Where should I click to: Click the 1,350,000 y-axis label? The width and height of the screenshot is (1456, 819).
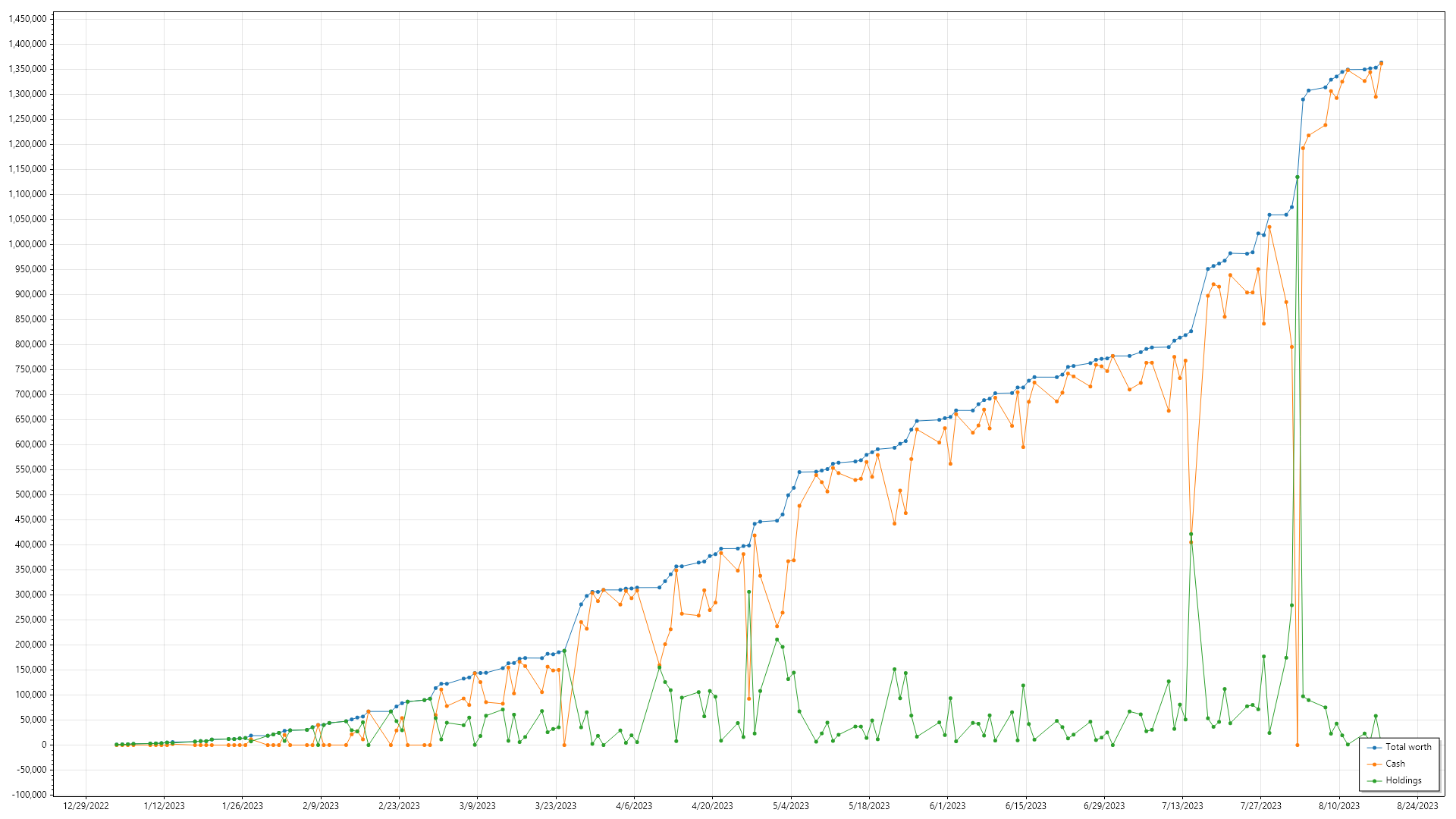27,69
